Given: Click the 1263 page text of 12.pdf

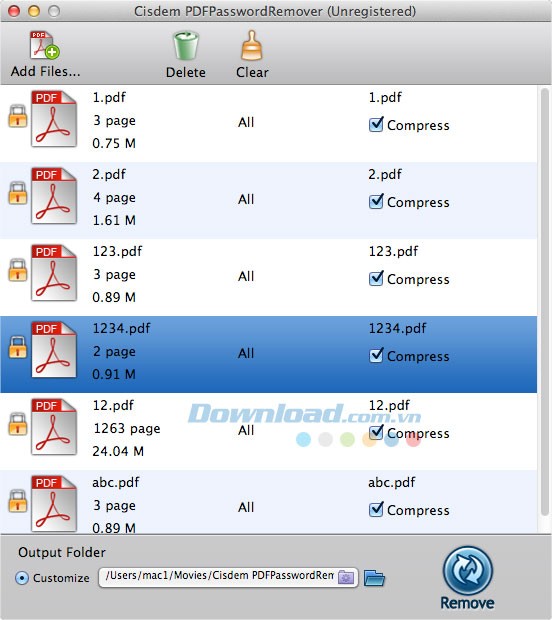Looking at the screenshot, I should point(127,429).
